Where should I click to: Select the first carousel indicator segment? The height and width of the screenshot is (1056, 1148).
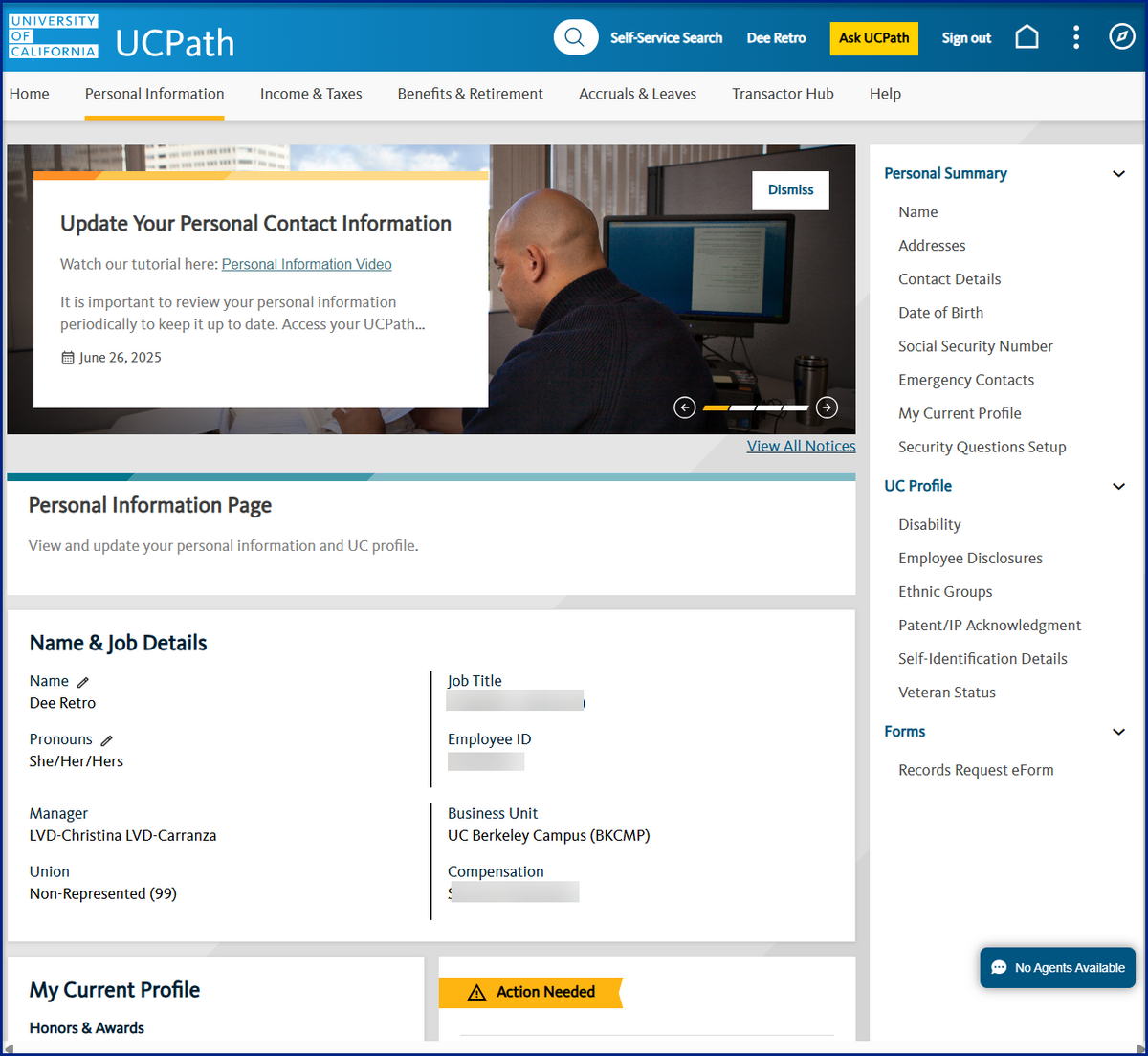[716, 408]
